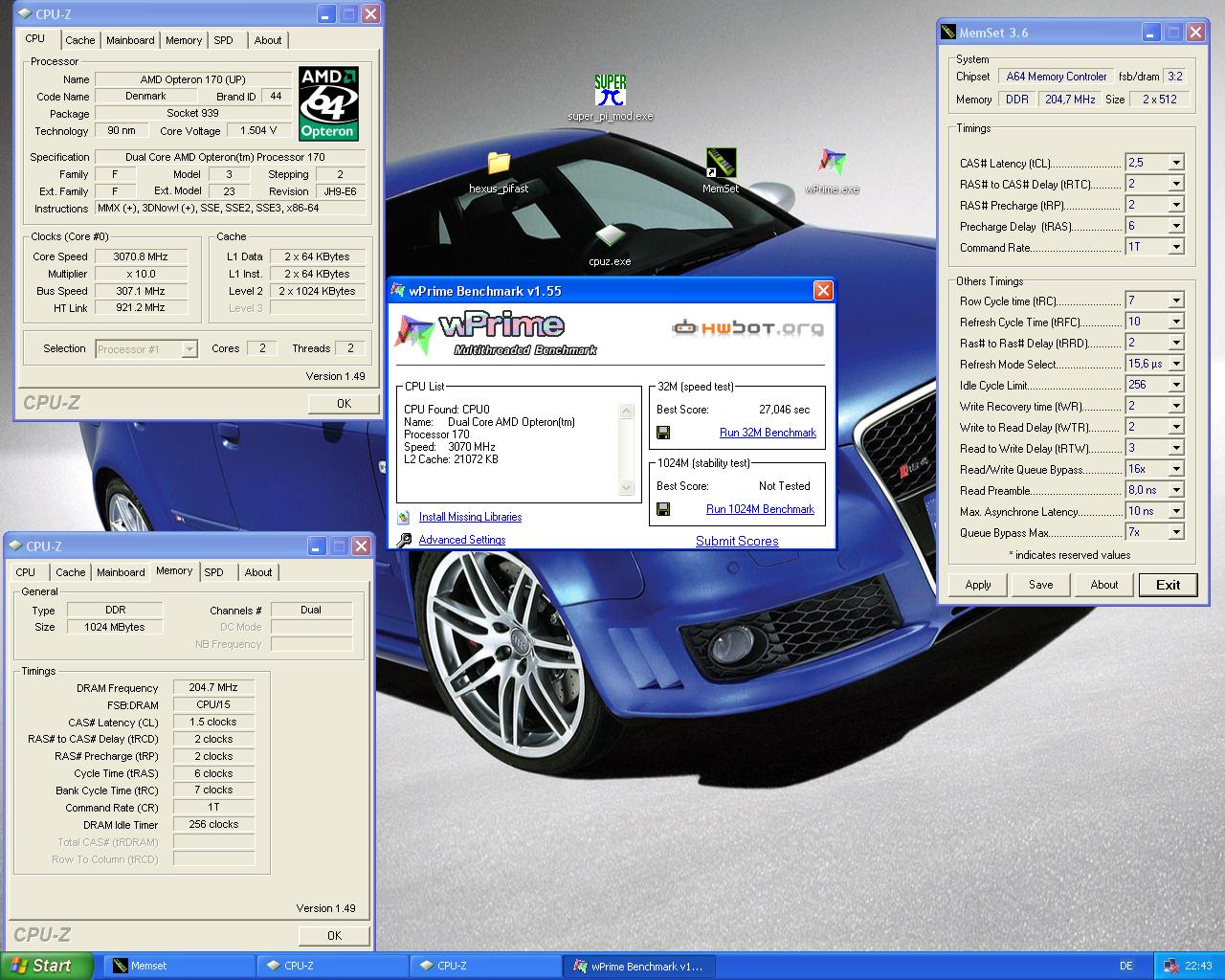Switch to Cache tab in top CPU-Z
Screen dimensions: 1225x980
[x=79, y=40]
